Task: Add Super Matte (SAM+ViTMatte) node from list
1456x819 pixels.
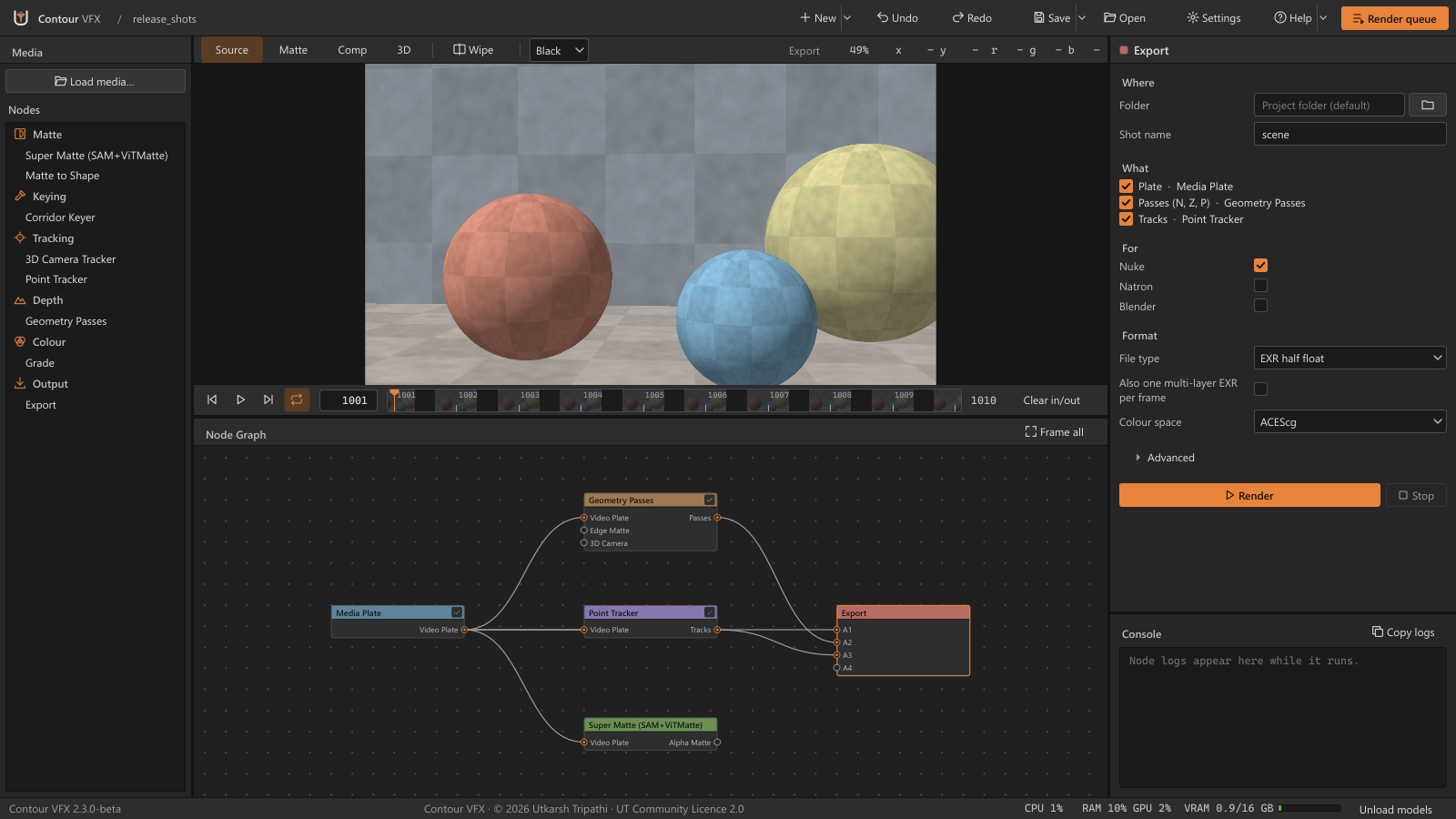Action: tap(96, 156)
